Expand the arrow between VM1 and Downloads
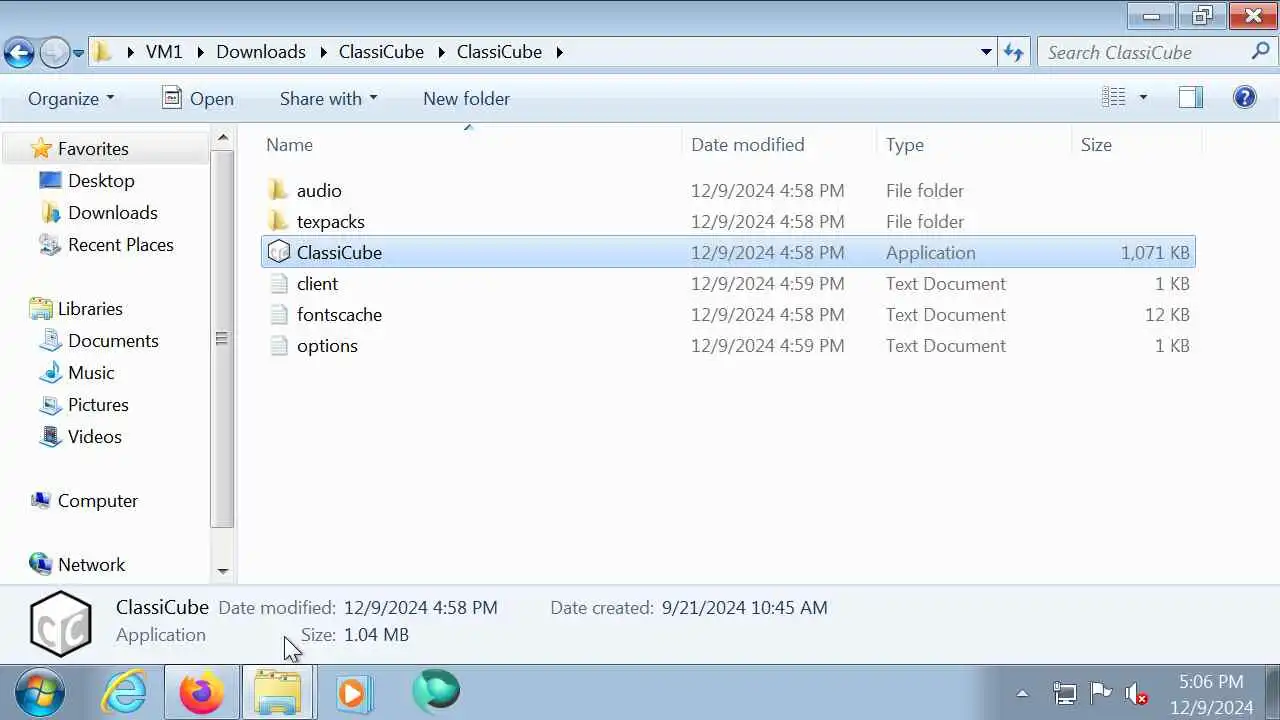The image size is (1280, 720). coord(200,52)
